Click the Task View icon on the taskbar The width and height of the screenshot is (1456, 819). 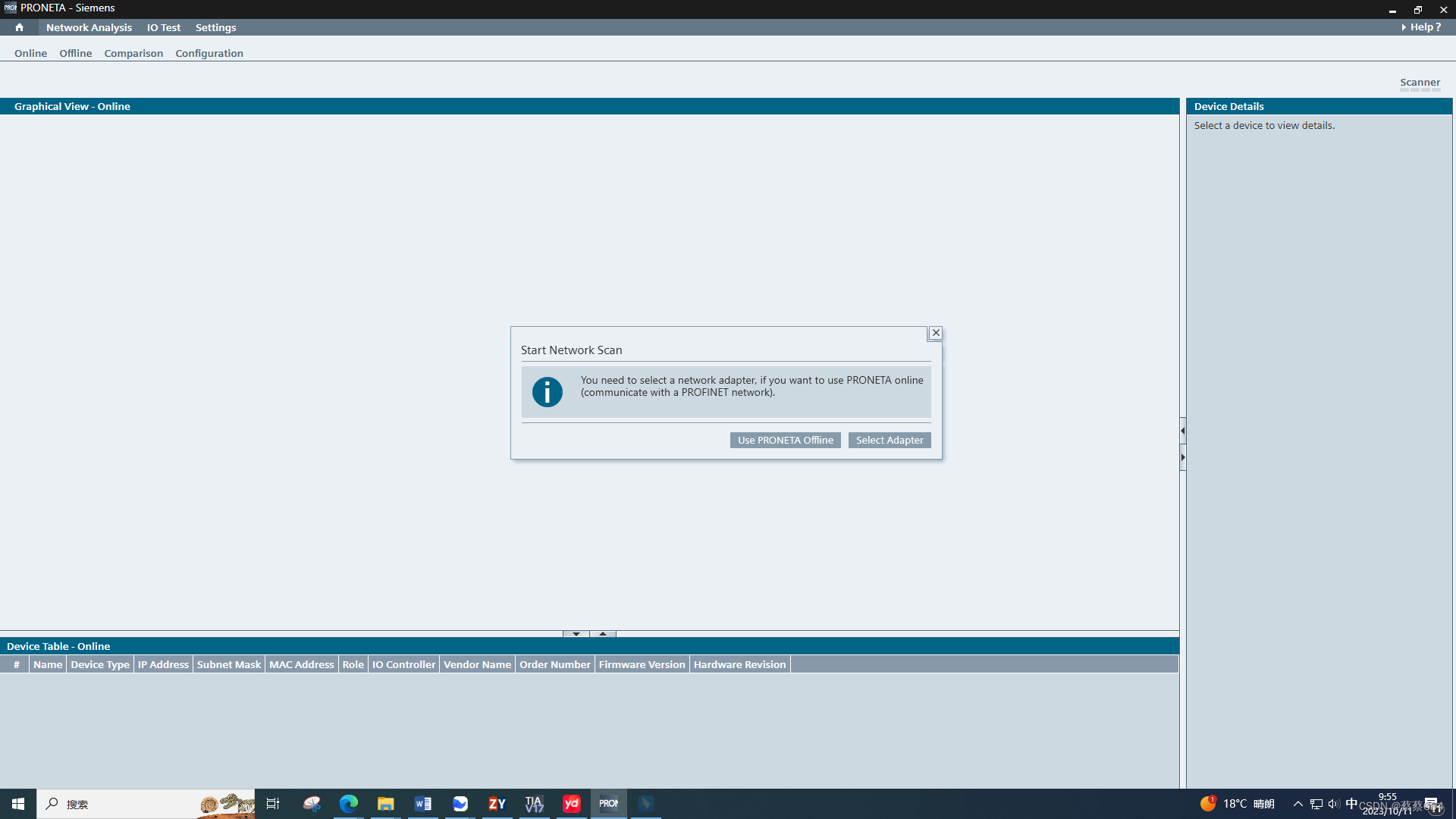tap(273, 804)
